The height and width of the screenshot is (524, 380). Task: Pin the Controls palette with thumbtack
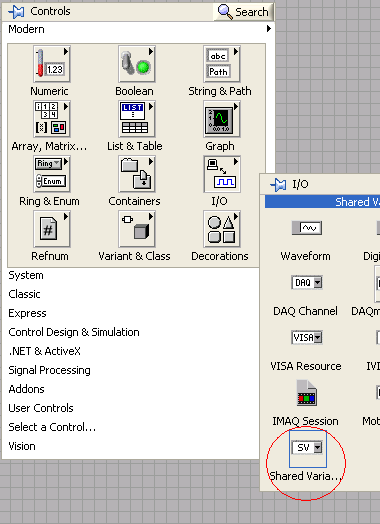(x=16, y=12)
